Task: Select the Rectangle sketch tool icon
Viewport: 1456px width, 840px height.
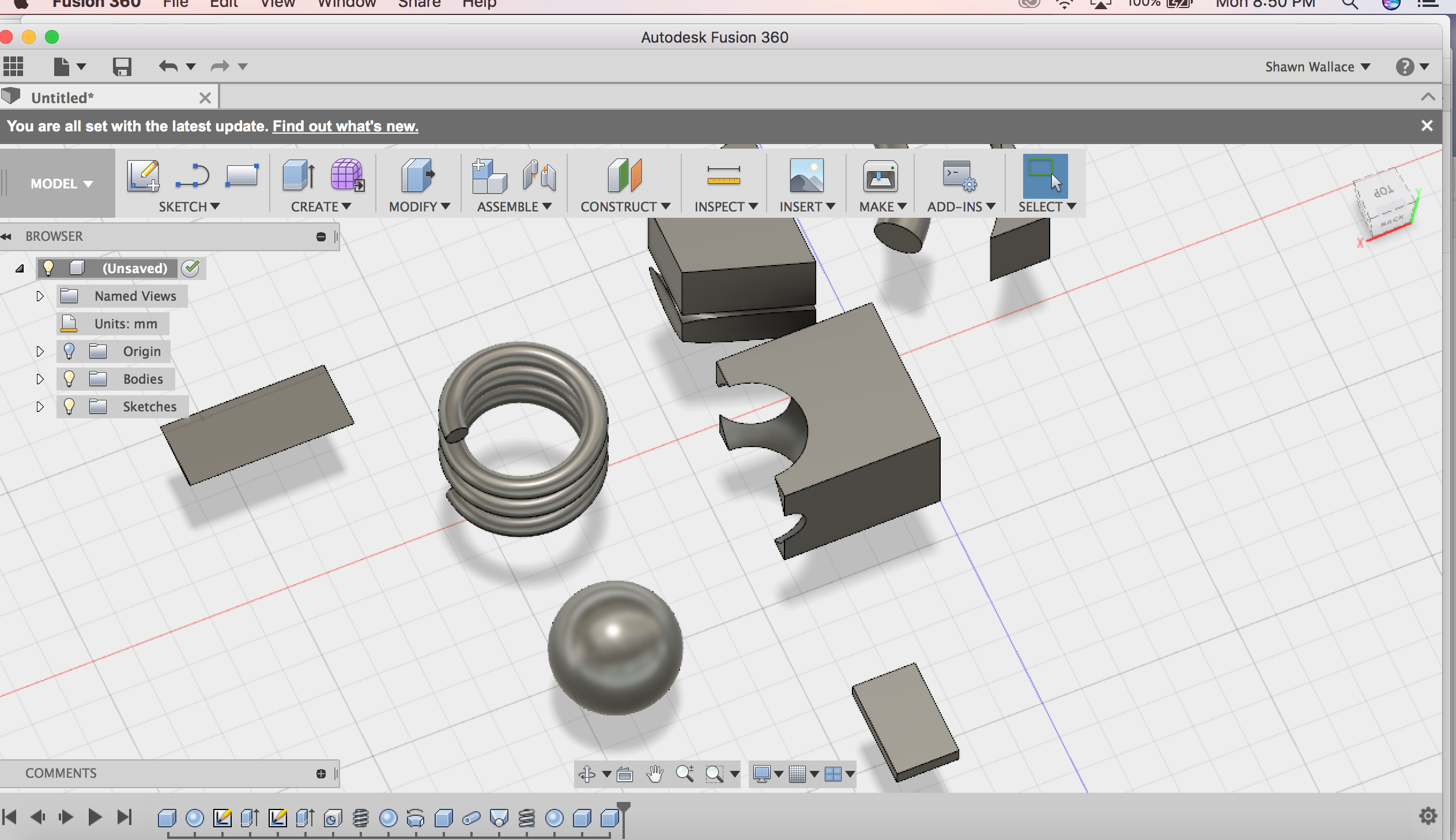Action: pos(241,175)
